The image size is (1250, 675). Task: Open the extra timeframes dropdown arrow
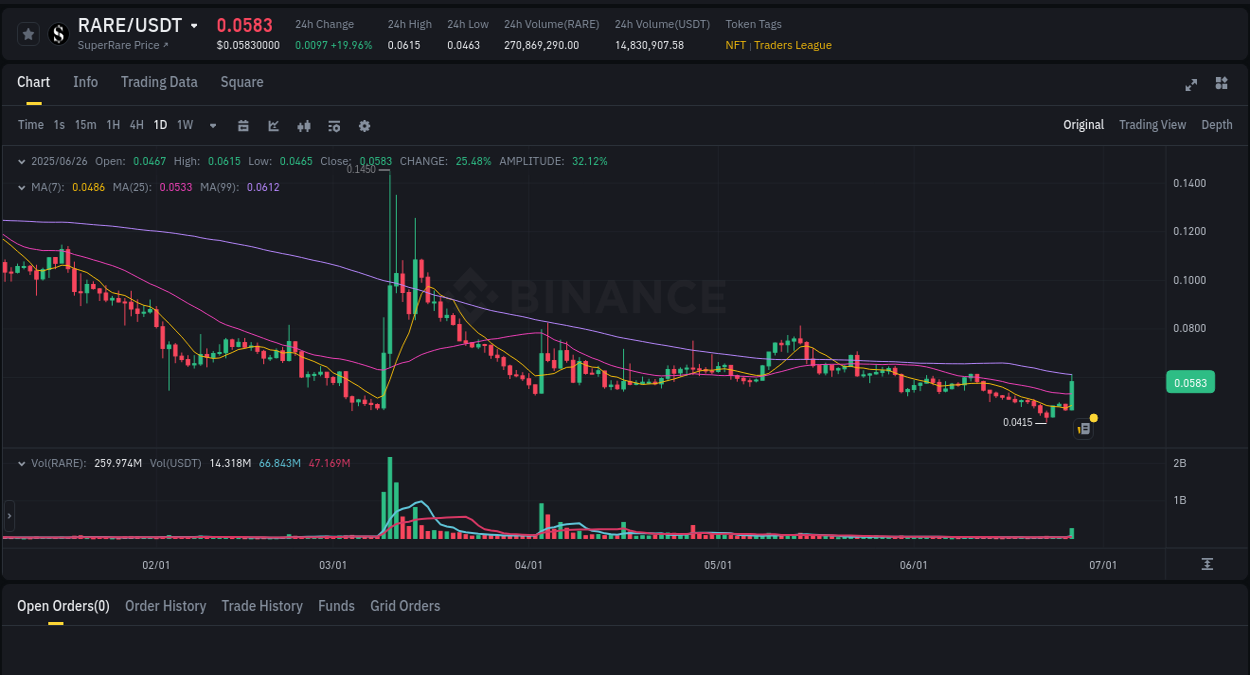212,125
